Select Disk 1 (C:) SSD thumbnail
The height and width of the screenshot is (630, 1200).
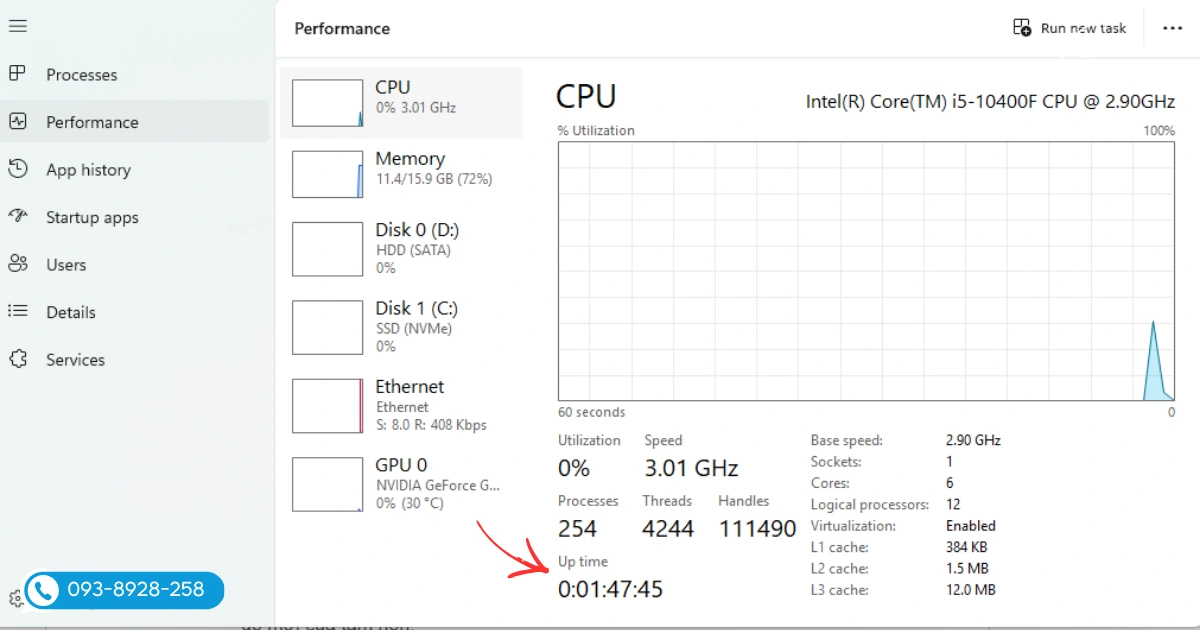327,327
